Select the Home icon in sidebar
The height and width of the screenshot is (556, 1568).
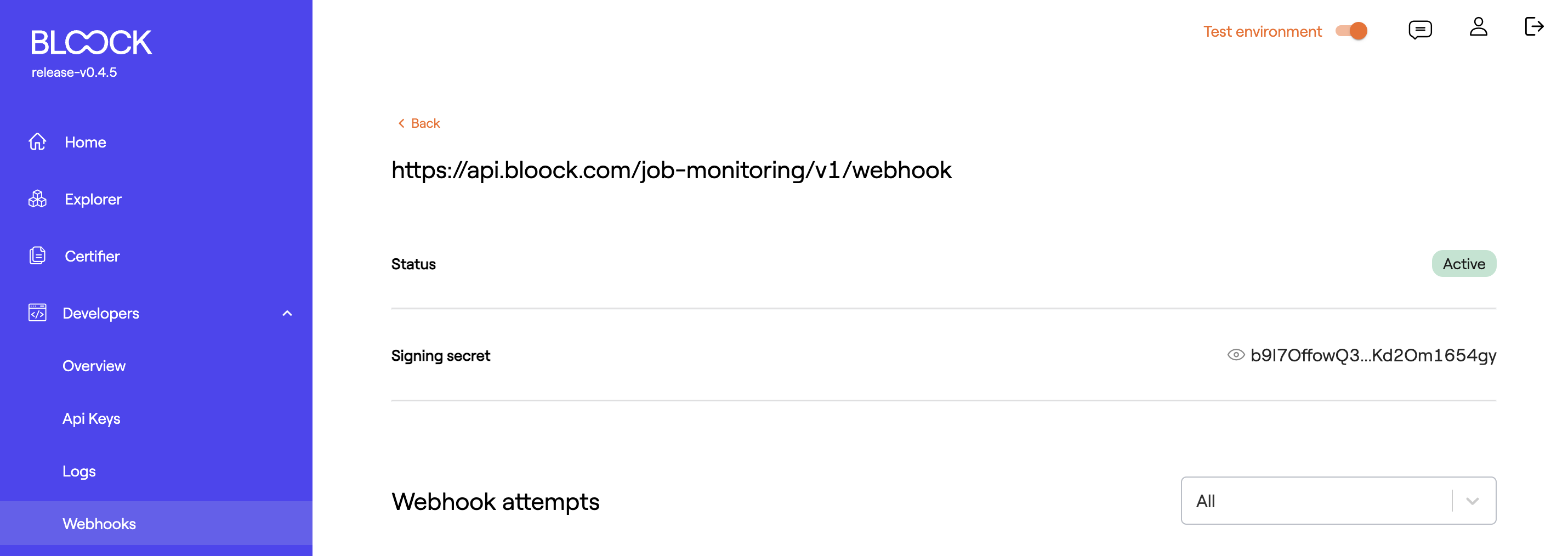click(37, 141)
